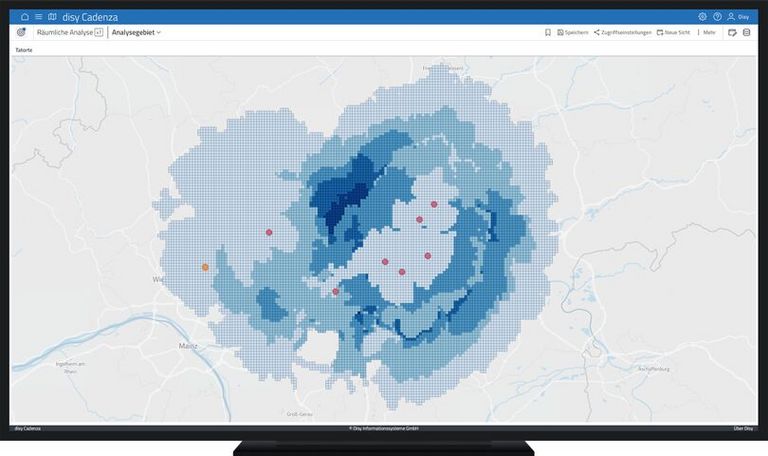Click the bookmark icon
The height and width of the screenshot is (456, 768).
click(x=548, y=33)
